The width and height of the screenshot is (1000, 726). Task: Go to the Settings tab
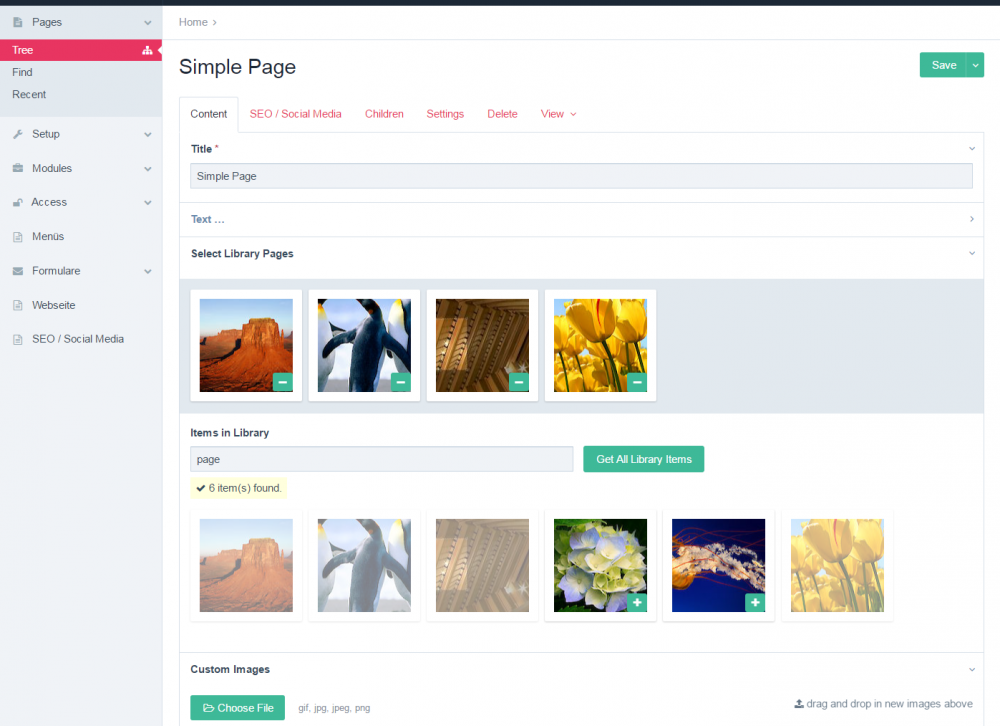point(445,114)
